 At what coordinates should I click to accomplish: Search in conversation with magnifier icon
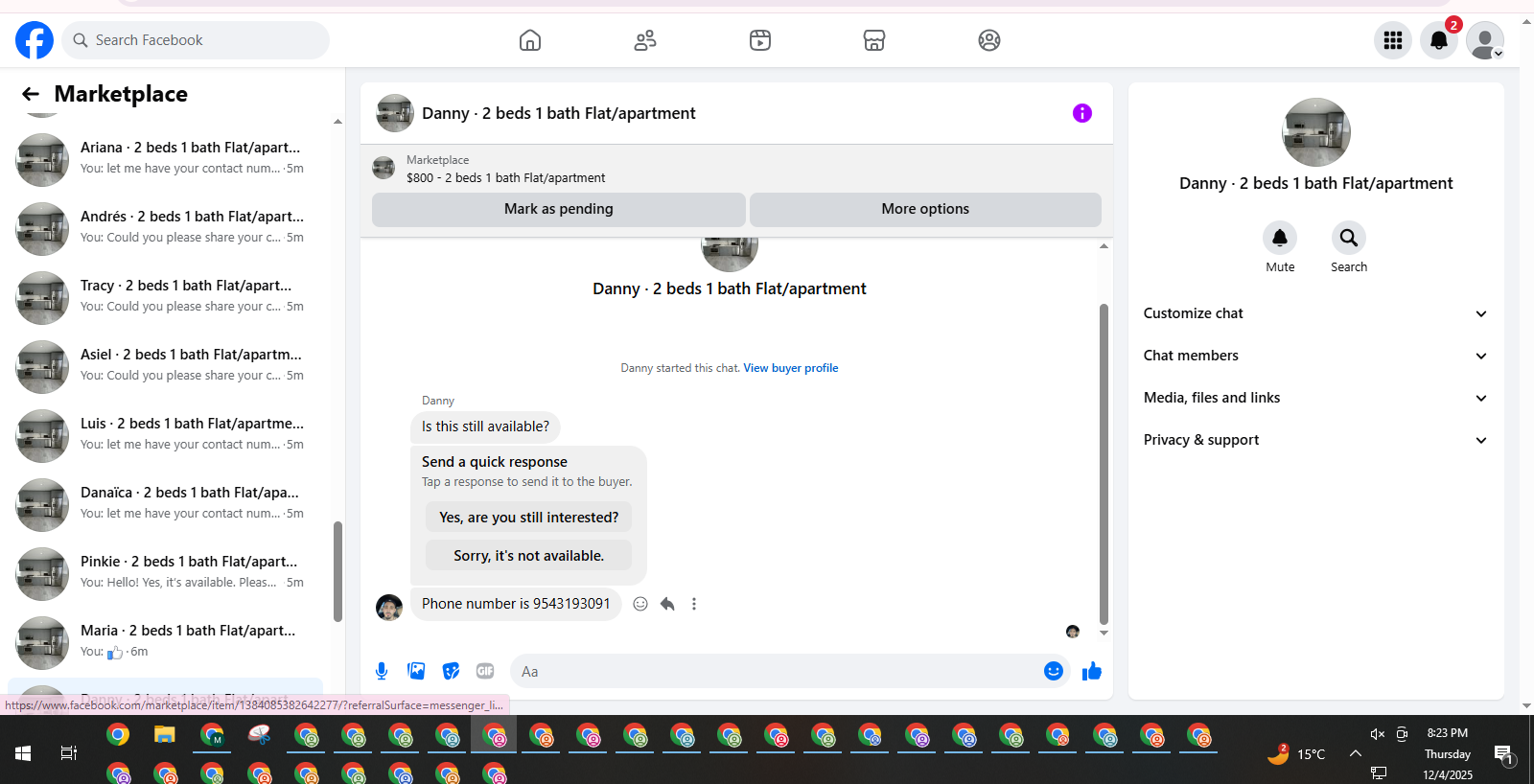point(1349,238)
